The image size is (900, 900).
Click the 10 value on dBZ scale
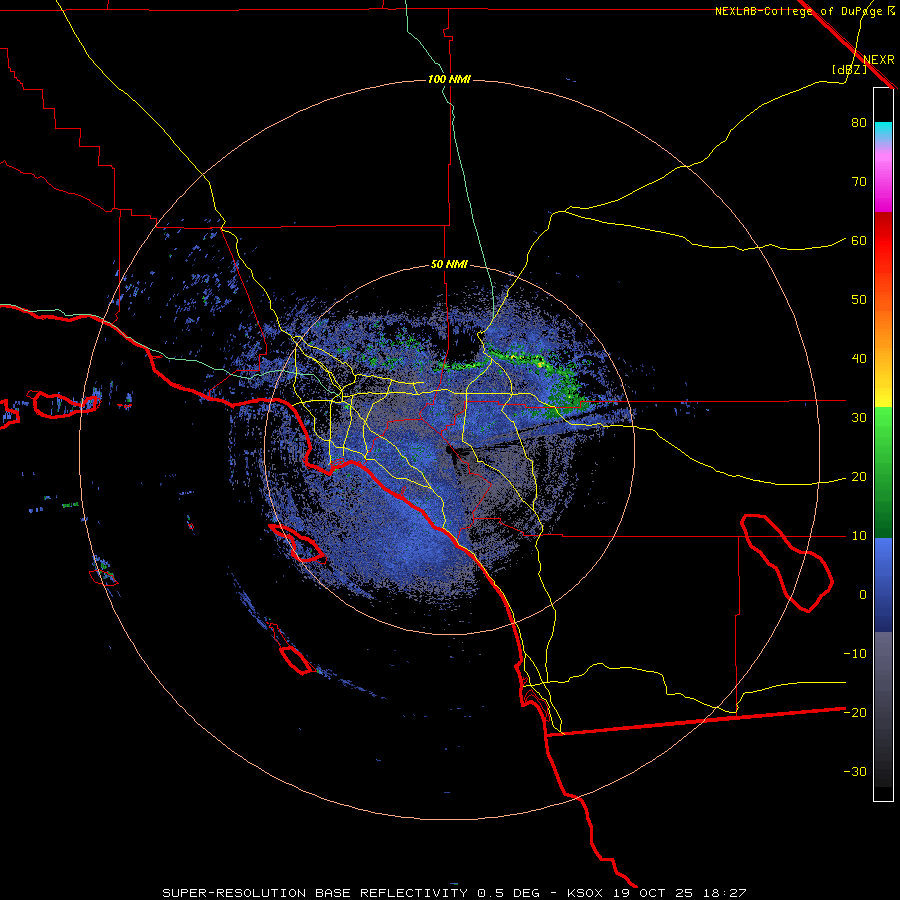coord(859,536)
